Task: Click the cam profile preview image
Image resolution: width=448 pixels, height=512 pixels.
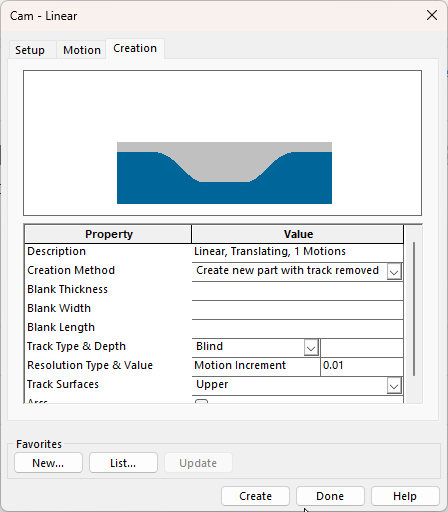Action: 223,143
